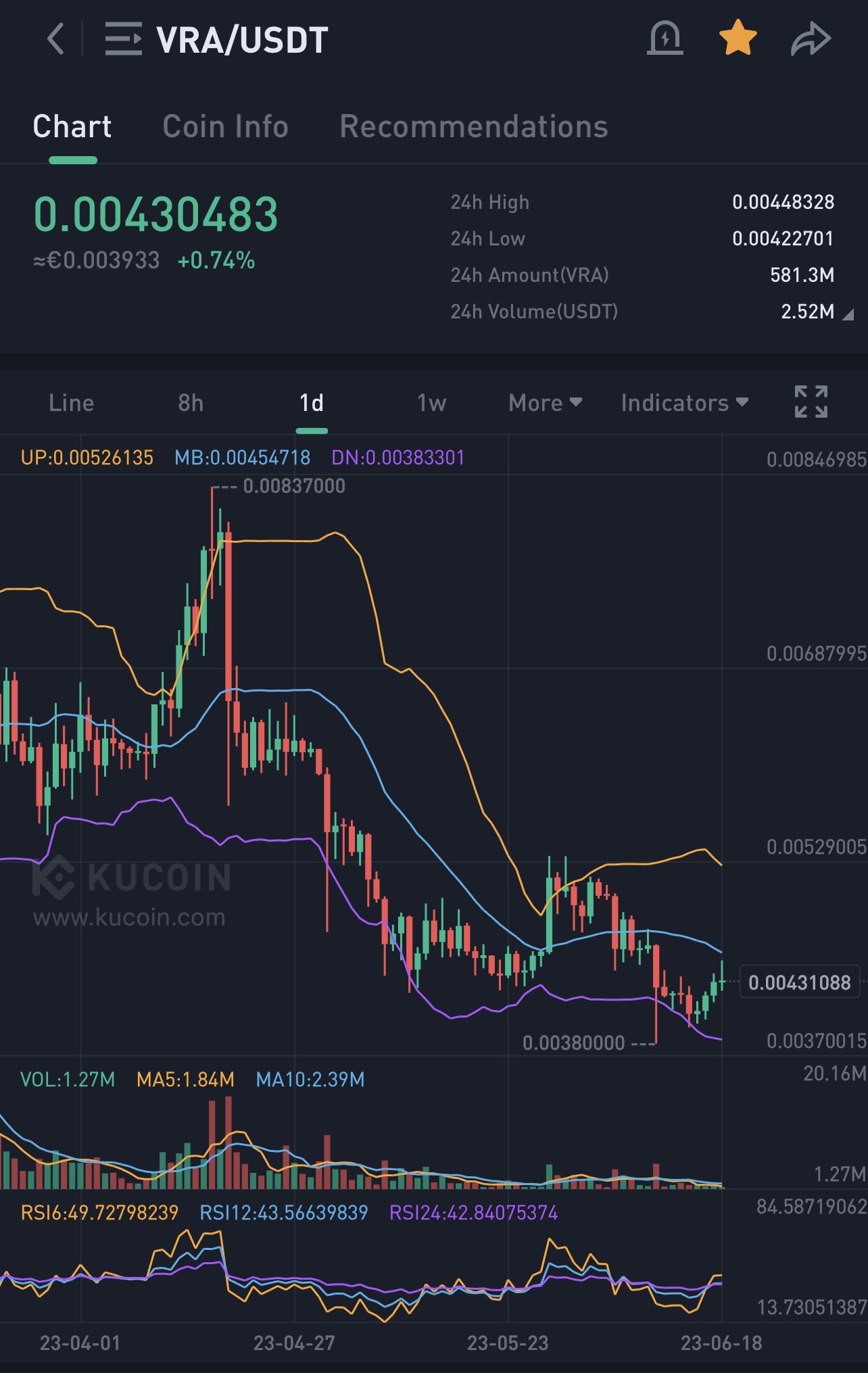Tap the 13.73051387 RSI axis label
The height and width of the screenshot is (1373, 868).
pos(812,1307)
